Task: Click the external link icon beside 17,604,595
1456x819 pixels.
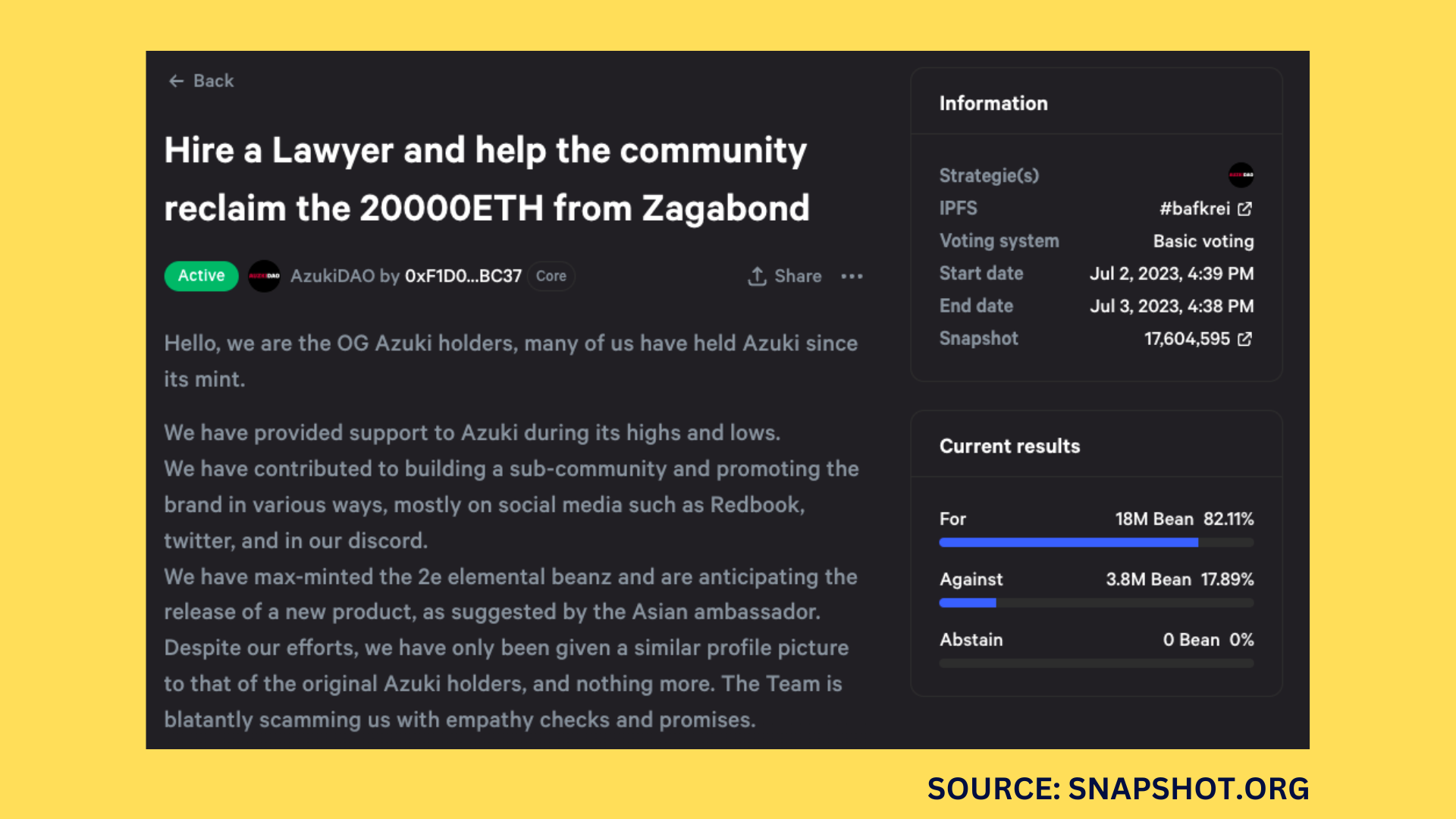Action: [1244, 339]
